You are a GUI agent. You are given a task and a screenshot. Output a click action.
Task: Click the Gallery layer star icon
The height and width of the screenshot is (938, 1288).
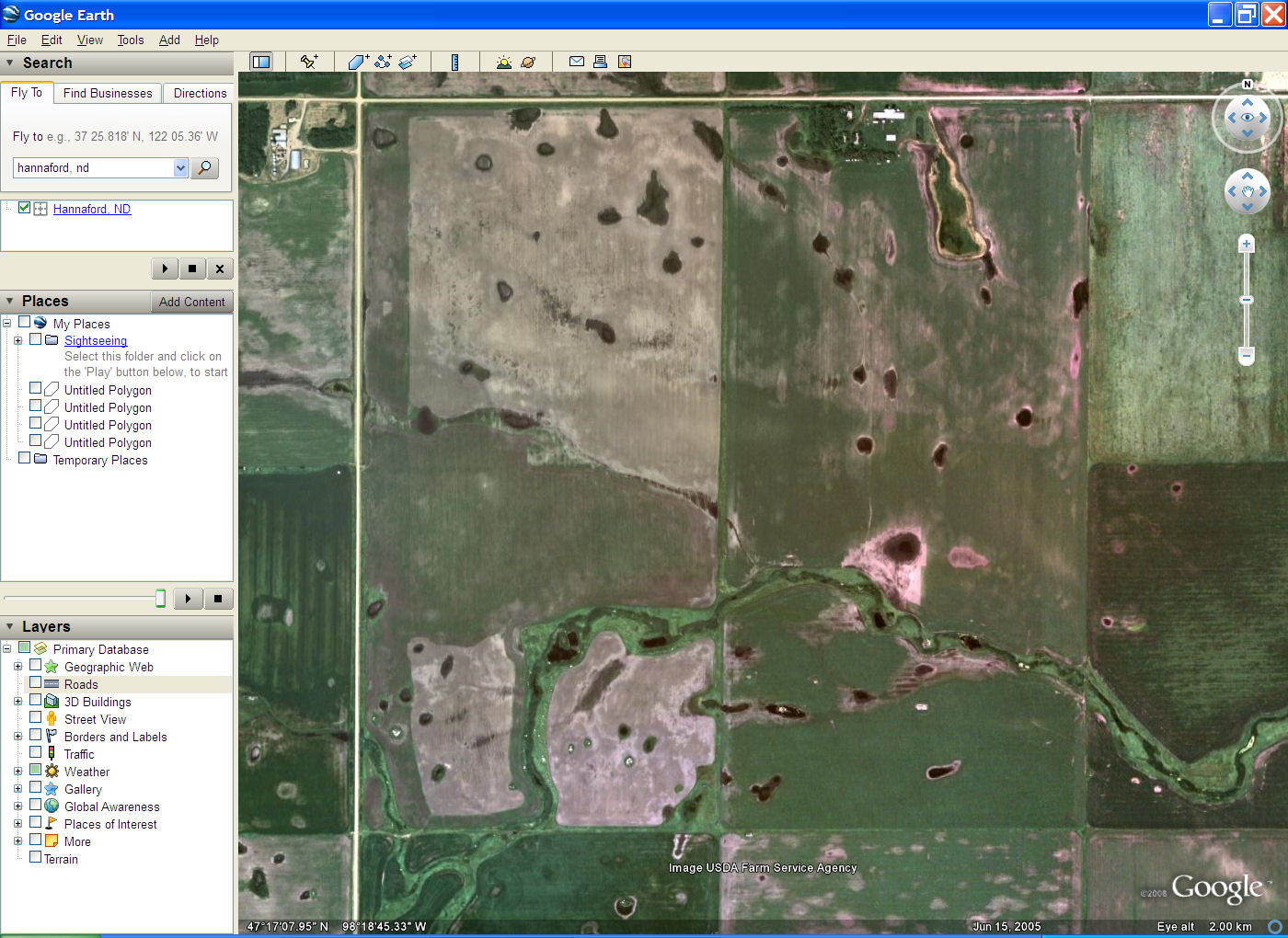pyautogui.click(x=52, y=788)
